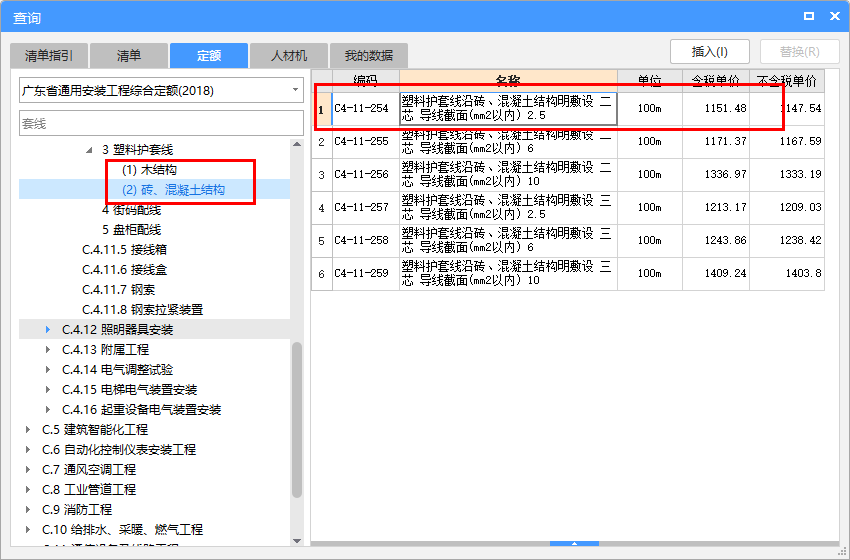This screenshot has width=850, height=560.
Task: Click the price cell 1409.24
Action: coord(716,274)
